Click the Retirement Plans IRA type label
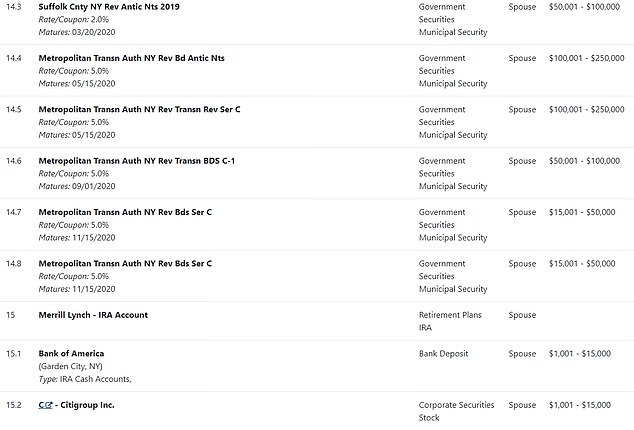The image size is (634, 430). pos(450,321)
